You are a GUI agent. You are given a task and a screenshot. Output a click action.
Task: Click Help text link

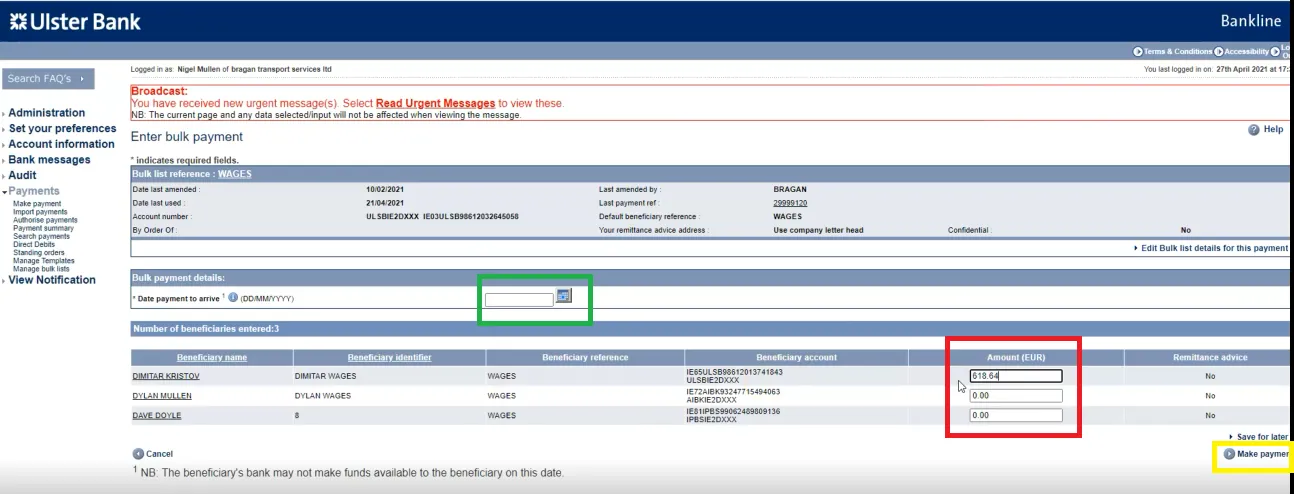tap(1273, 130)
